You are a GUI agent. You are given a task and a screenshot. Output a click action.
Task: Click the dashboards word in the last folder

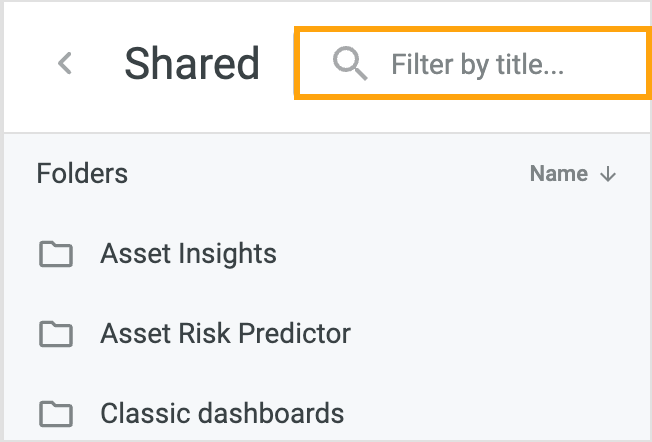[271, 413]
